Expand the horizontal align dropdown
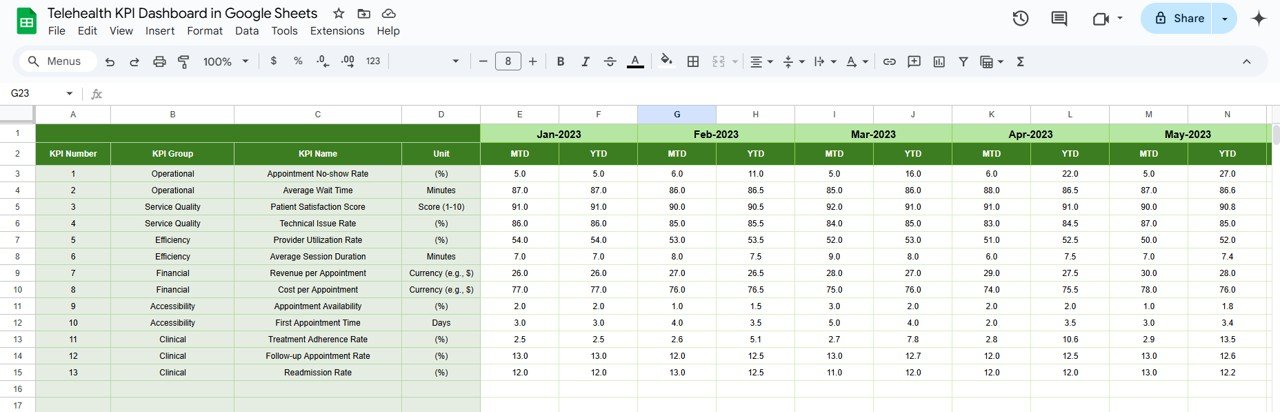The width and height of the screenshot is (1280, 412). pyautogui.click(x=762, y=62)
